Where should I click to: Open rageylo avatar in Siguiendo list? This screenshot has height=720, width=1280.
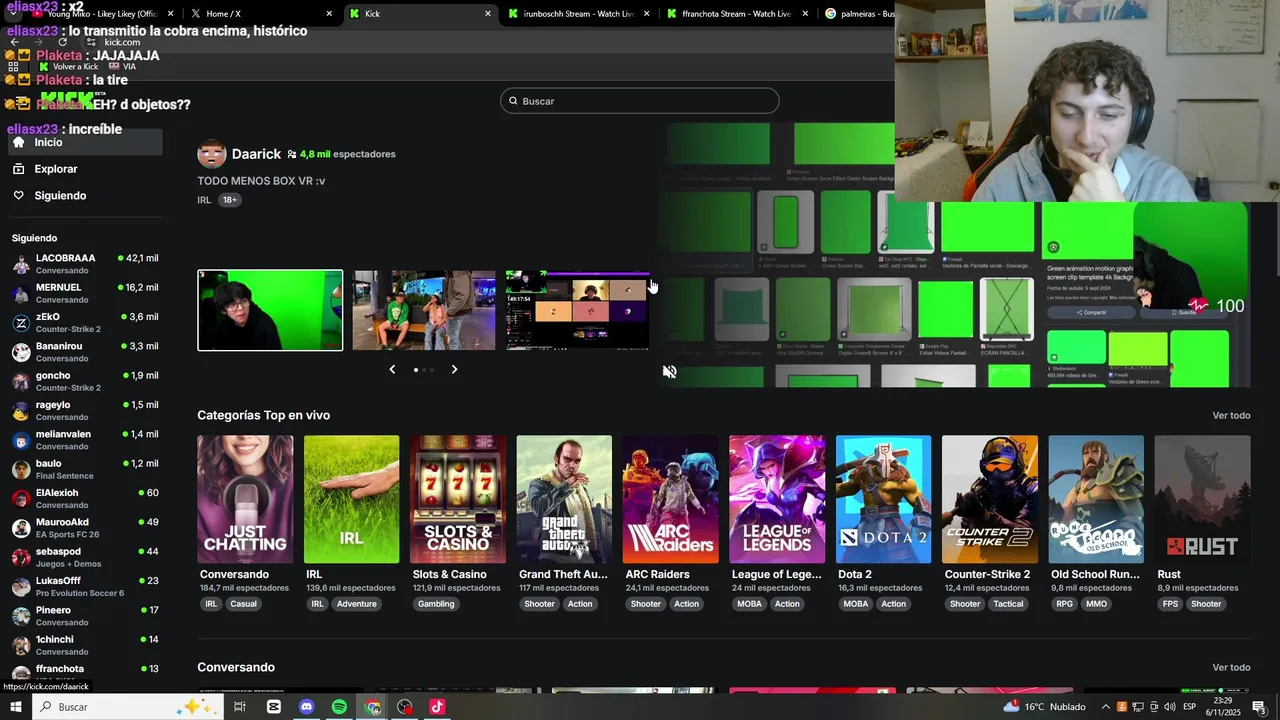[x=21, y=411]
